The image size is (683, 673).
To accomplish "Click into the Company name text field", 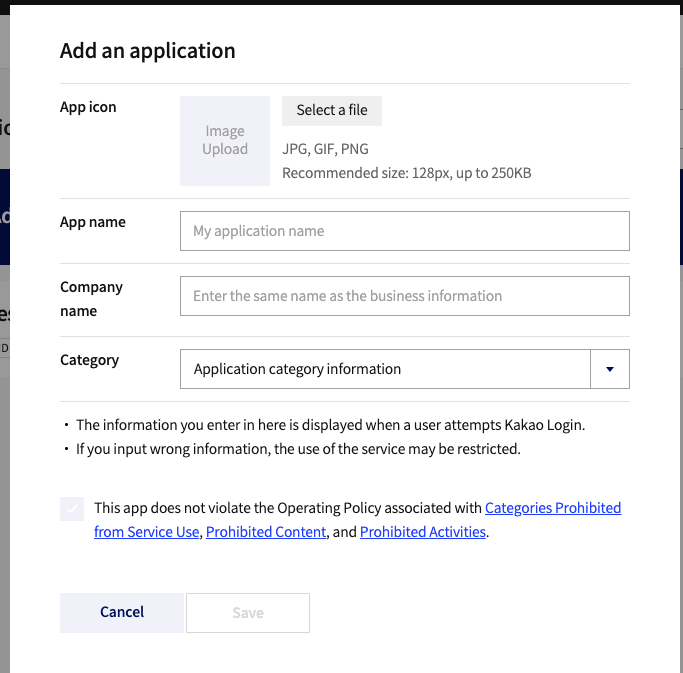I will coord(404,296).
